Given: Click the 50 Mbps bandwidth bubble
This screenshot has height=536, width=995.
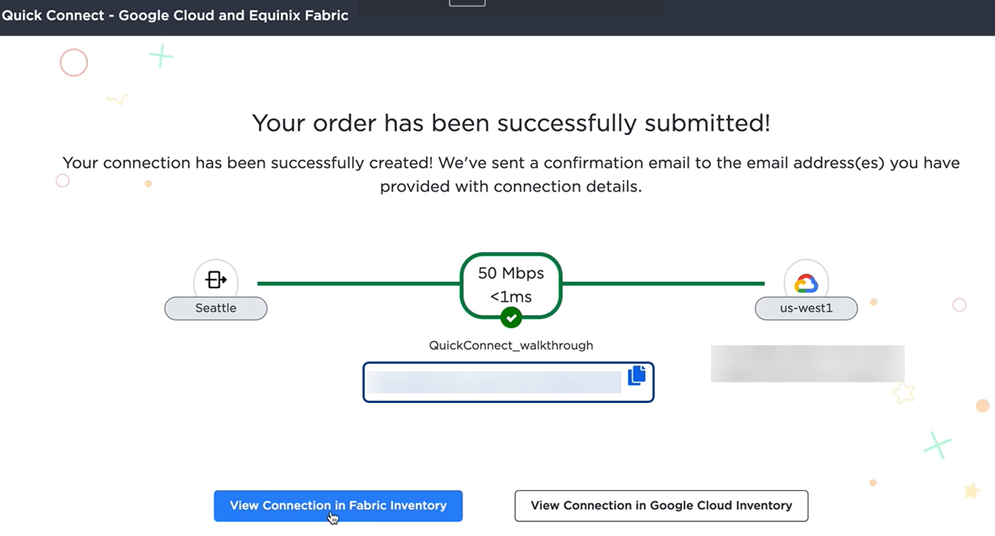Looking at the screenshot, I should pos(511,285).
